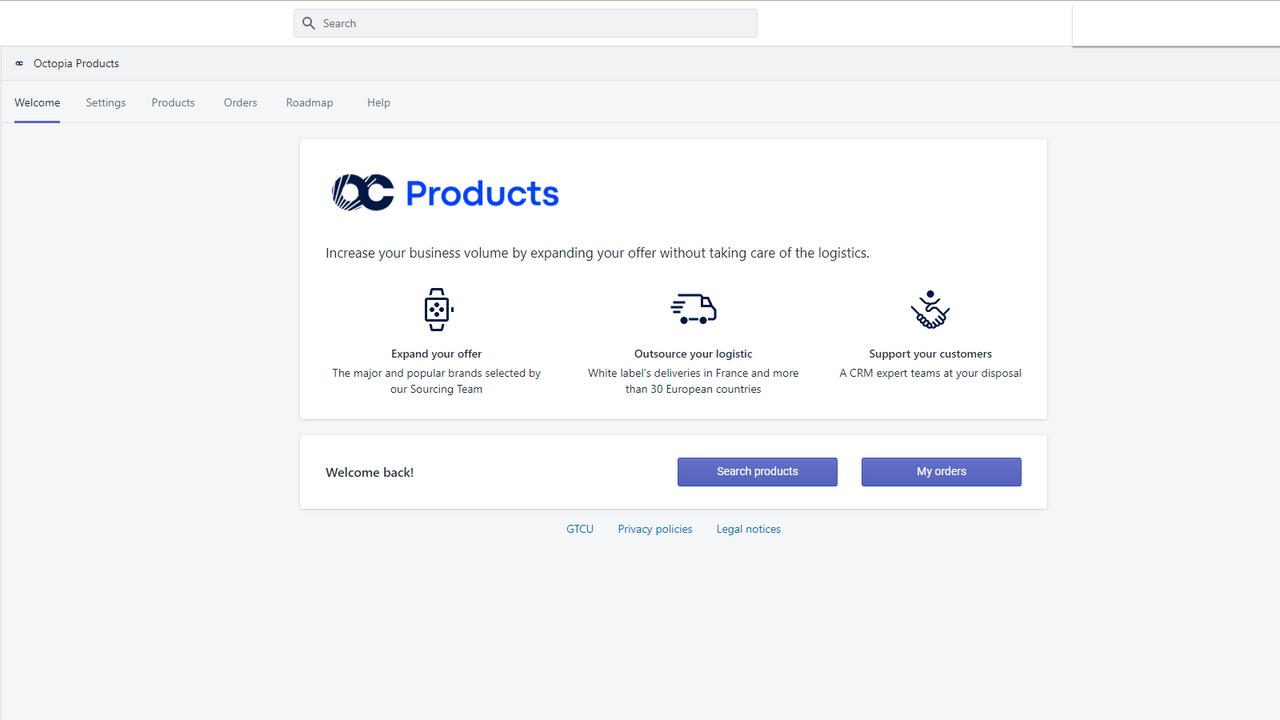Click the Increase your business volume sentence
This screenshot has width=1280, height=720.
click(597, 253)
